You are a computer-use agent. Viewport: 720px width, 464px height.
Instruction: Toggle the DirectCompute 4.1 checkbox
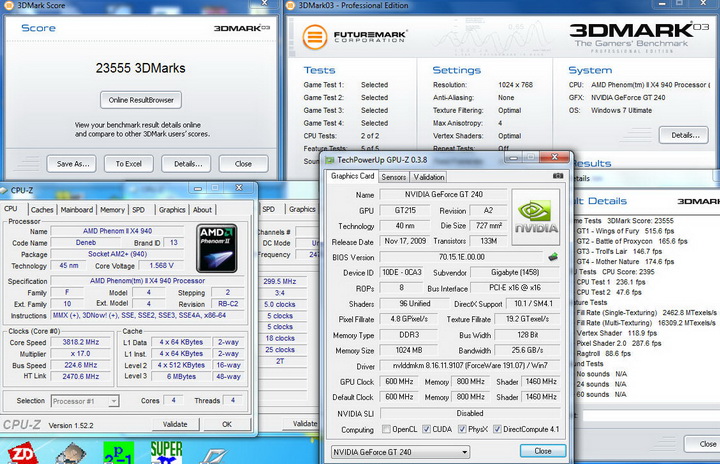[497, 429]
